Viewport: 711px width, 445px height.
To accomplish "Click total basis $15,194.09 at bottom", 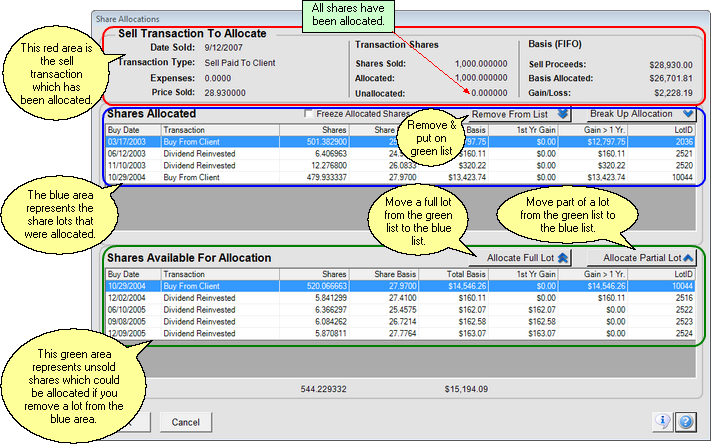I will tap(466, 389).
